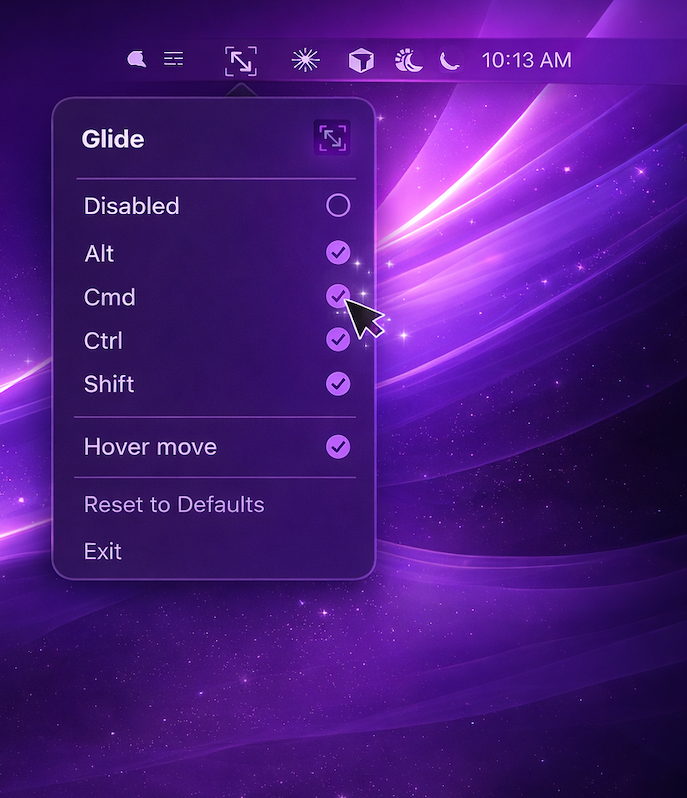Toggle the crescent moon menu bar icon
The image size is (687, 798).
tap(450, 61)
